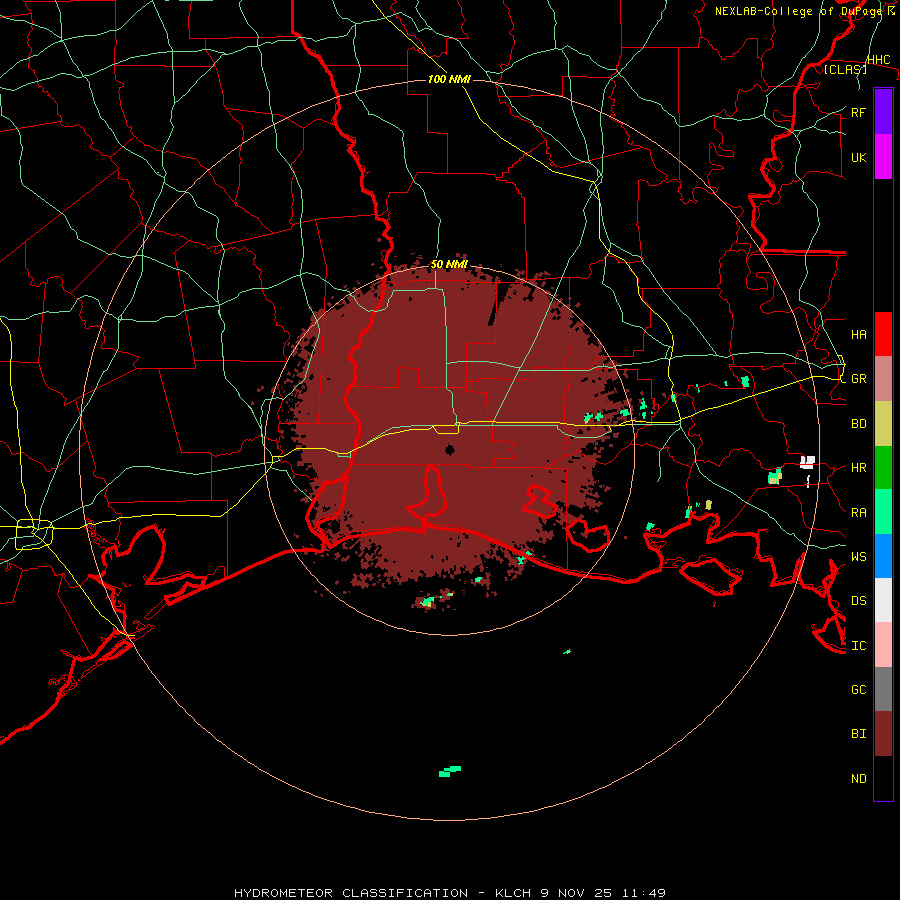Click the 50 NMI range ring label
Image resolution: width=900 pixels, height=900 pixels.
pyautogui.click(x=449, y=264)
